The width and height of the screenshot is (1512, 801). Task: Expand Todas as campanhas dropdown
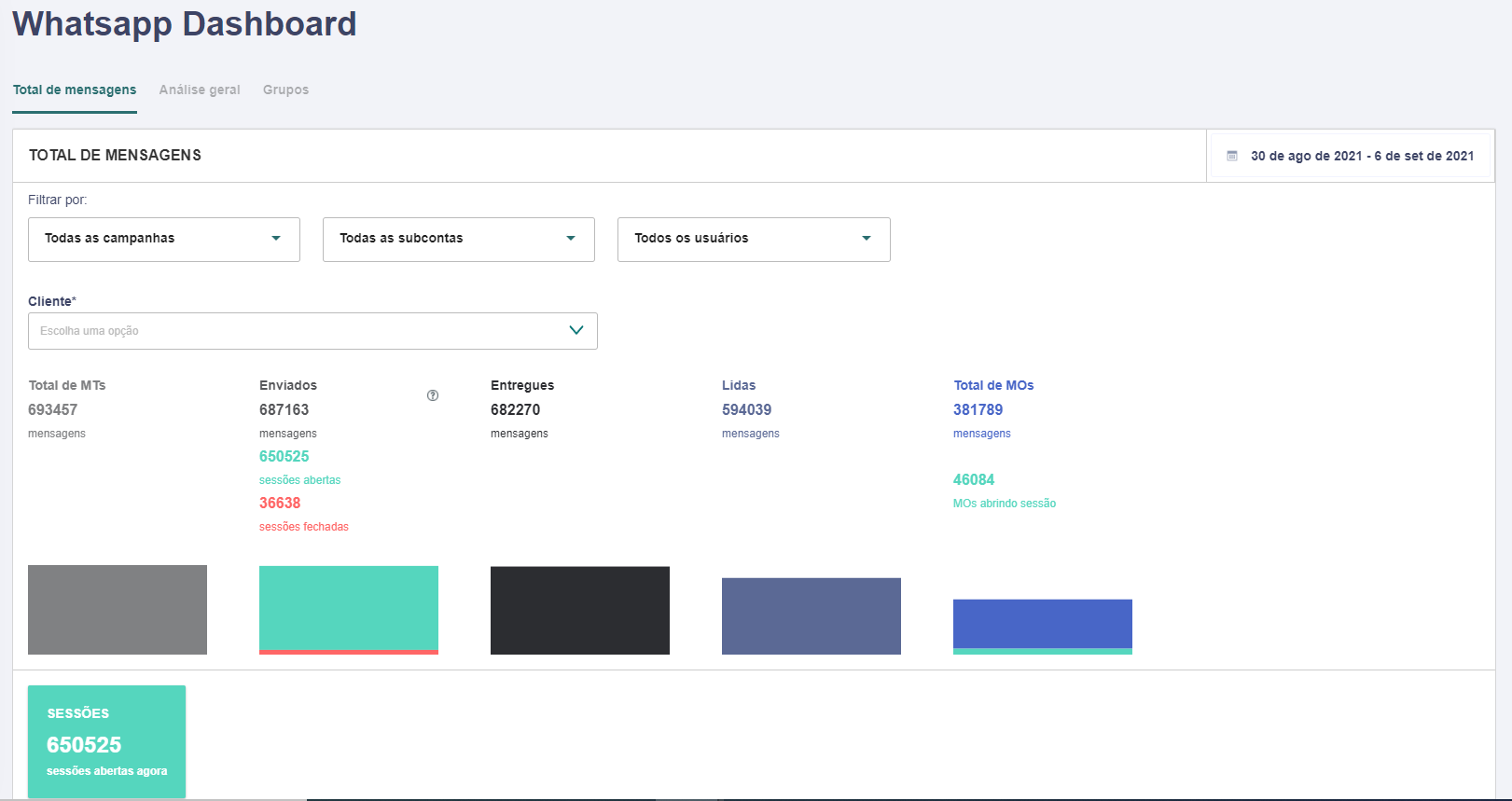tap(164, 240)
